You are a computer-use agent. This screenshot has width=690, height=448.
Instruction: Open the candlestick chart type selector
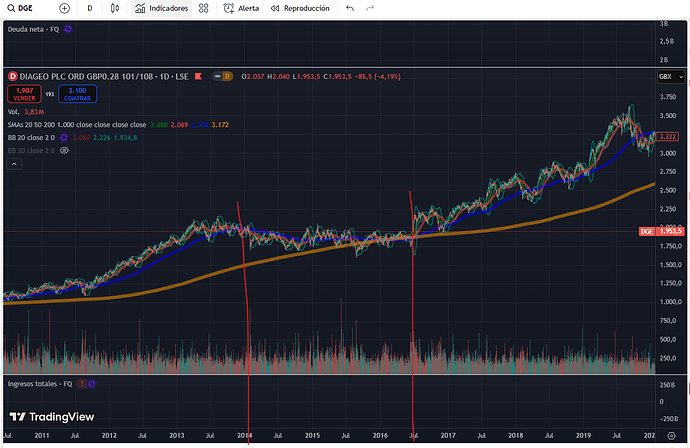click(115, 8)
